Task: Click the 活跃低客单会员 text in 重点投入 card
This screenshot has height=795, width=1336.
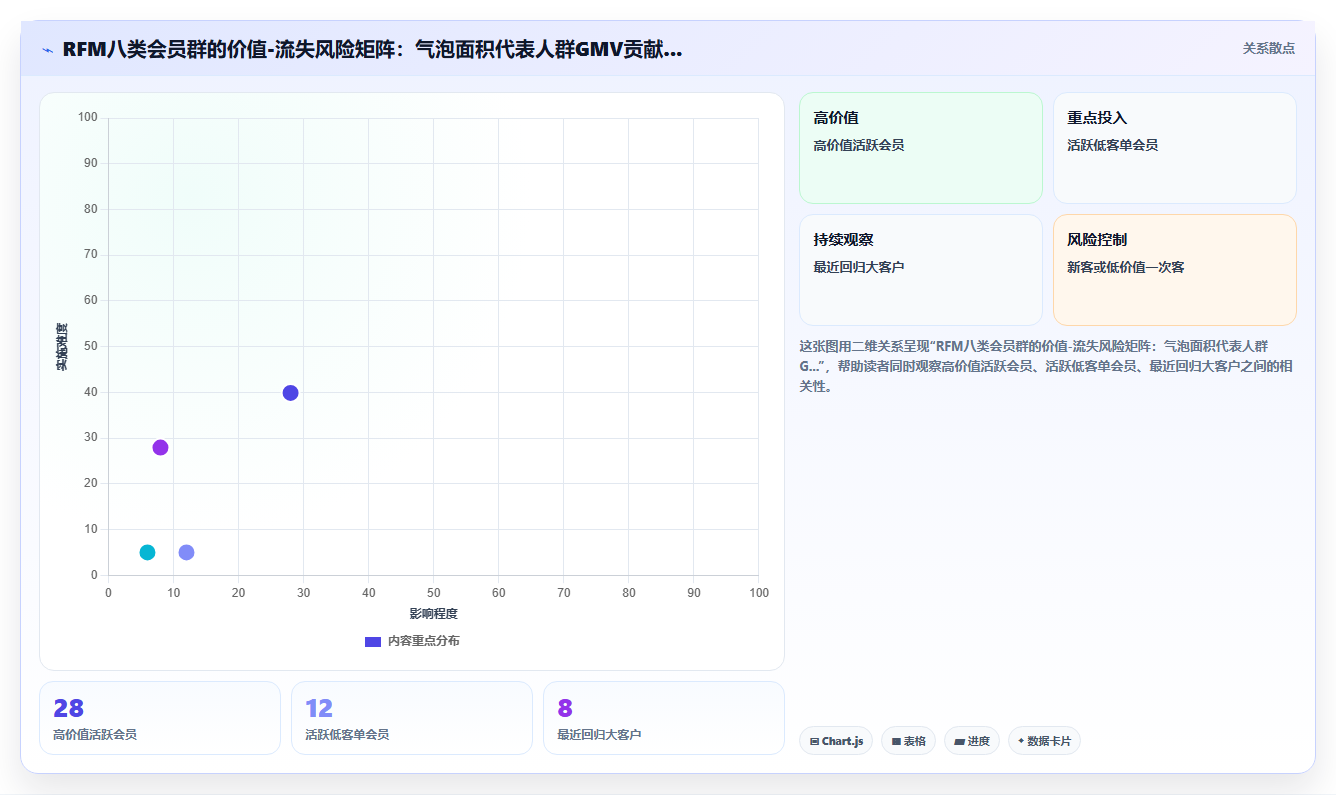Action: [x=1112, y=145]
